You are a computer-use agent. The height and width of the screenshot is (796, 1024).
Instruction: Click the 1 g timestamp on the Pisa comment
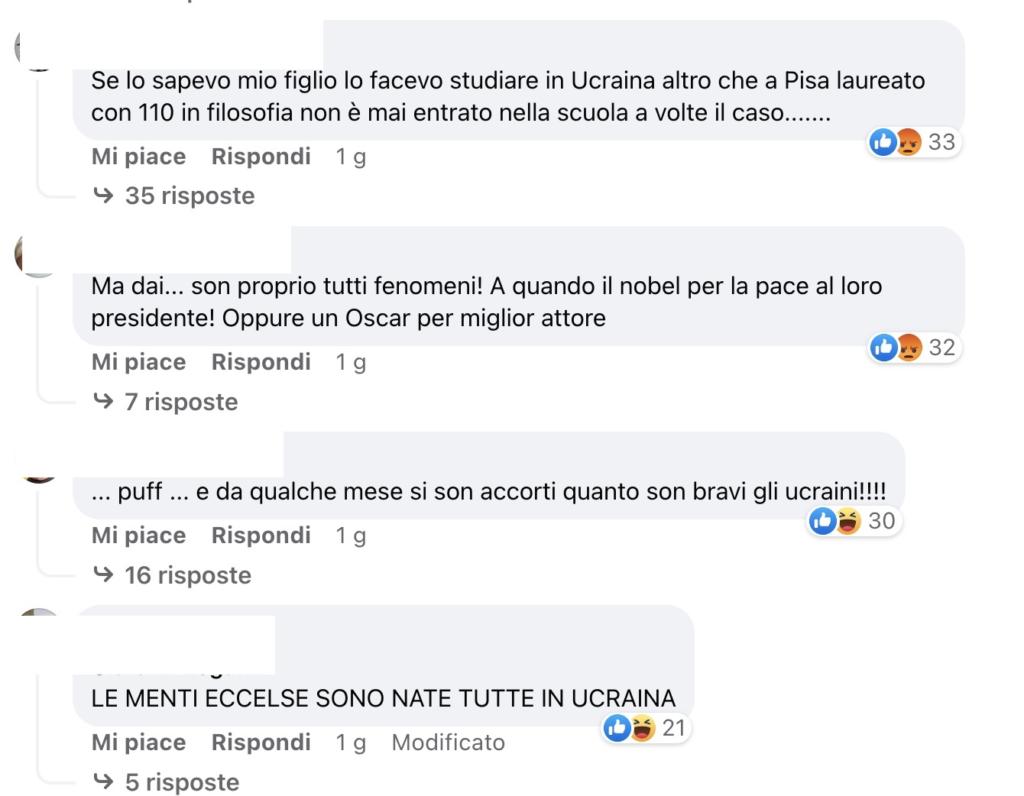coord(351,157)
